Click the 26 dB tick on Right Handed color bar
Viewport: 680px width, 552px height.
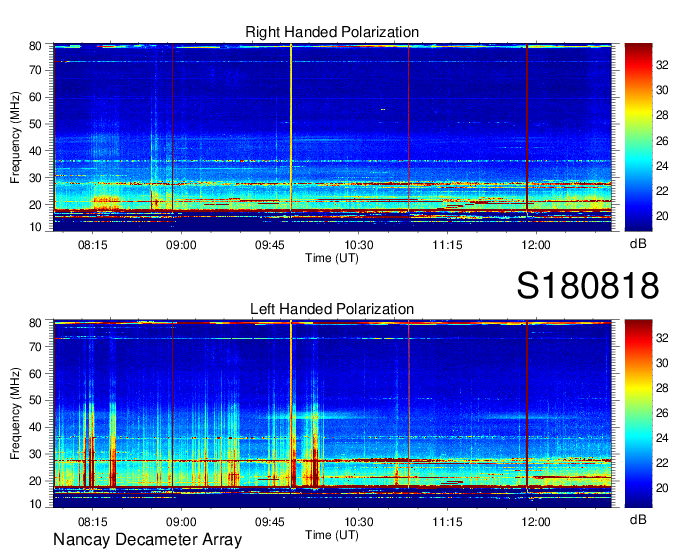coord(662,141)
